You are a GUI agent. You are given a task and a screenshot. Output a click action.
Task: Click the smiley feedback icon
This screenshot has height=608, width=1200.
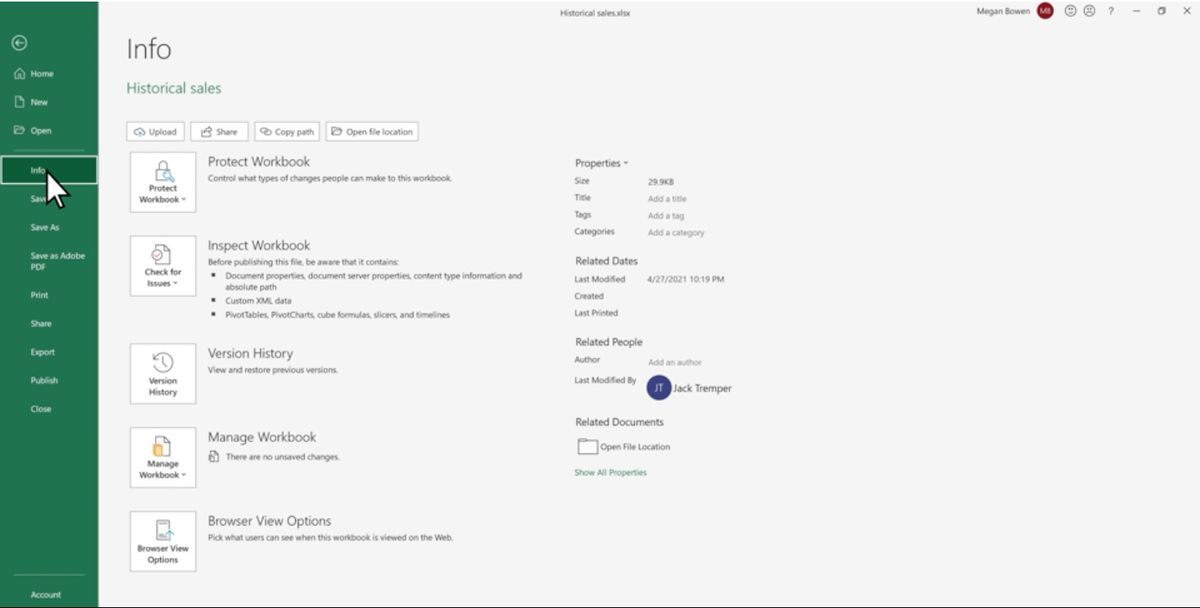click(1070, 11)
